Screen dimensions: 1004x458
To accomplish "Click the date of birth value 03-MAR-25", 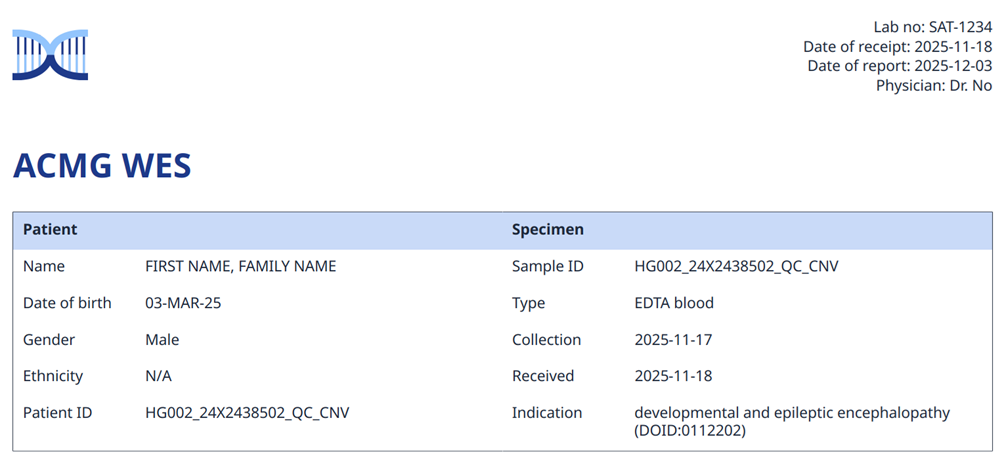I will point(183,303).
